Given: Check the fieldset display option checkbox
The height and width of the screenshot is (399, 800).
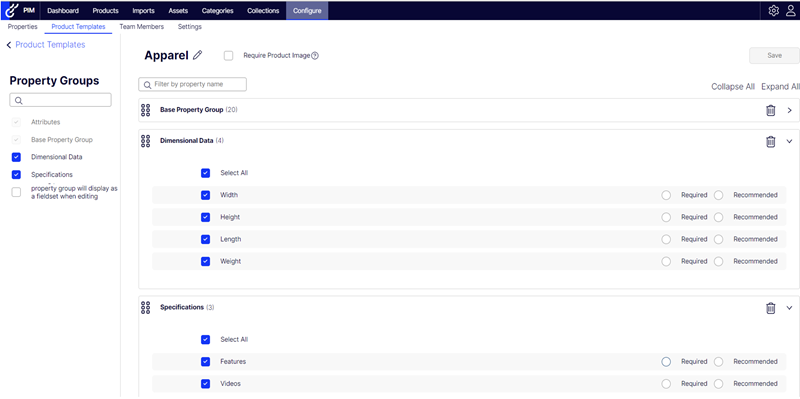Looking at the screenshot, I should (16, 192).
